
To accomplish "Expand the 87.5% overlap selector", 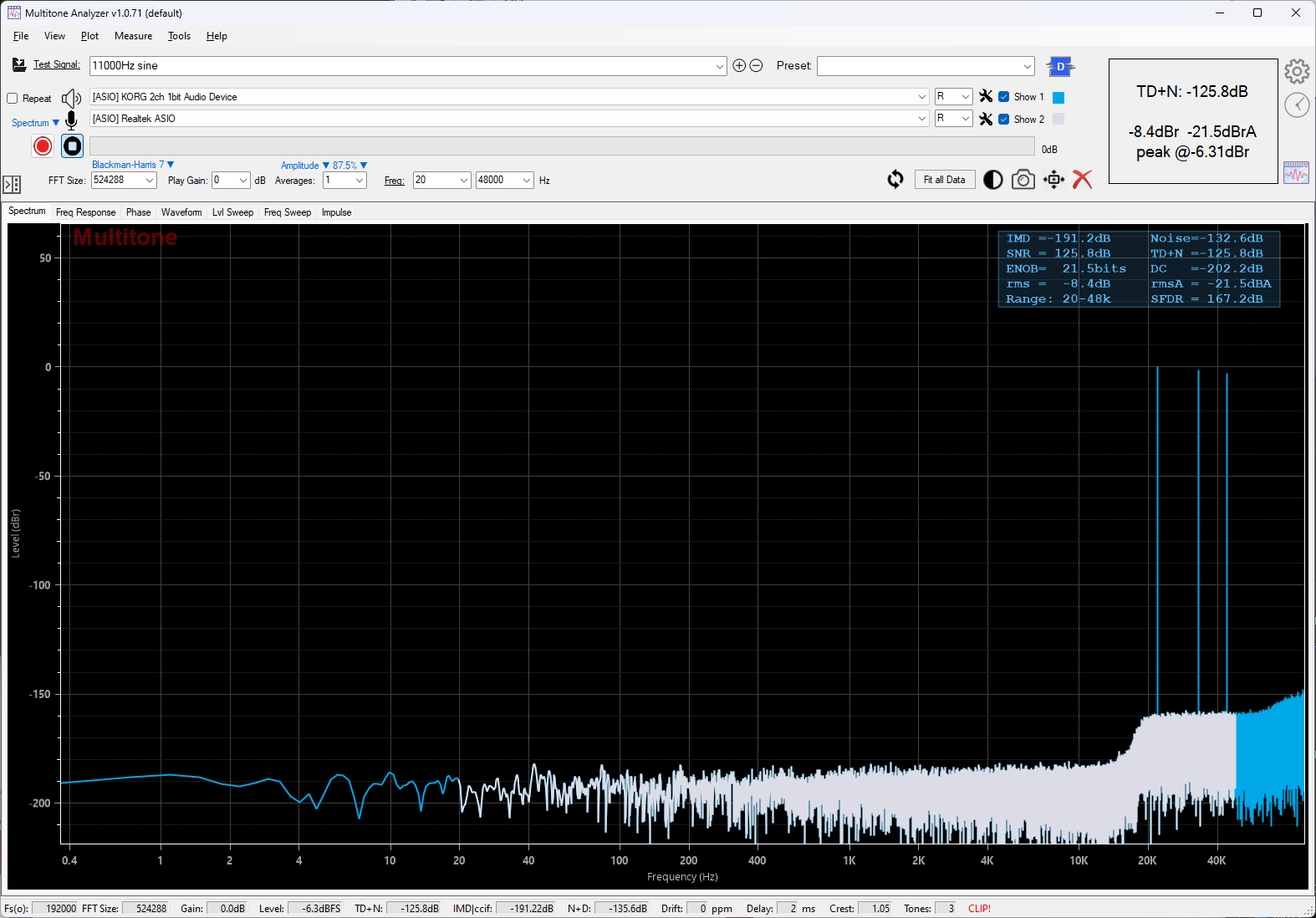I will pyautogui.click(x=350, y=166).
